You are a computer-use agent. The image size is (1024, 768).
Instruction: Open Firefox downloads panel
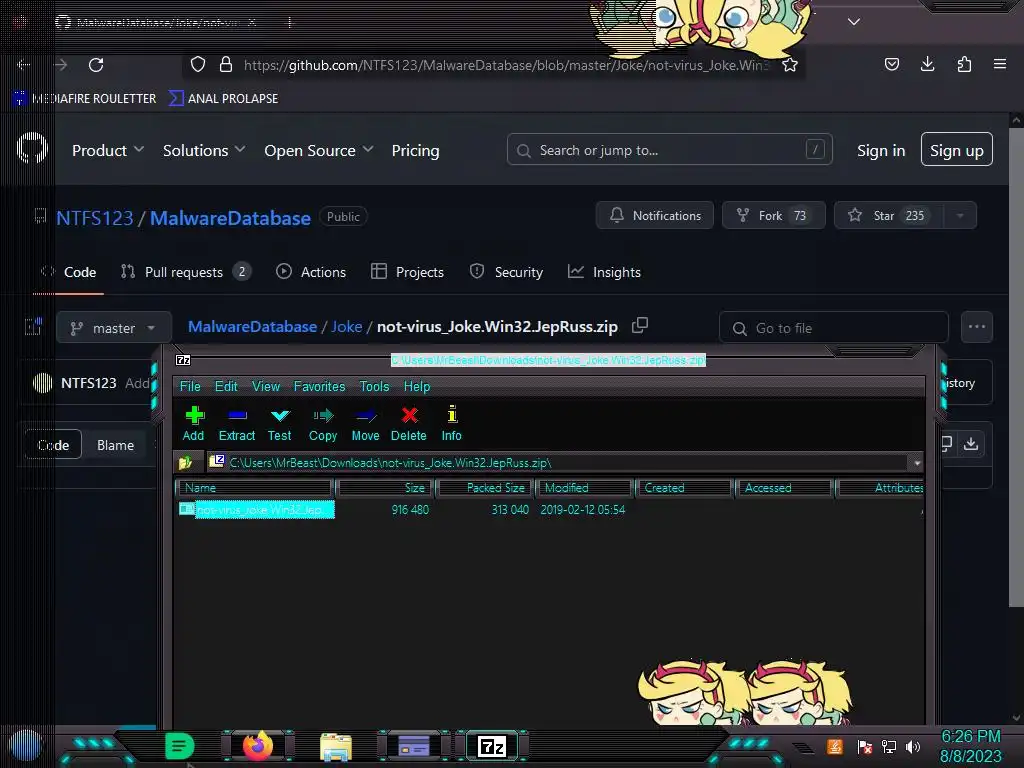click(x=927, y=64)
